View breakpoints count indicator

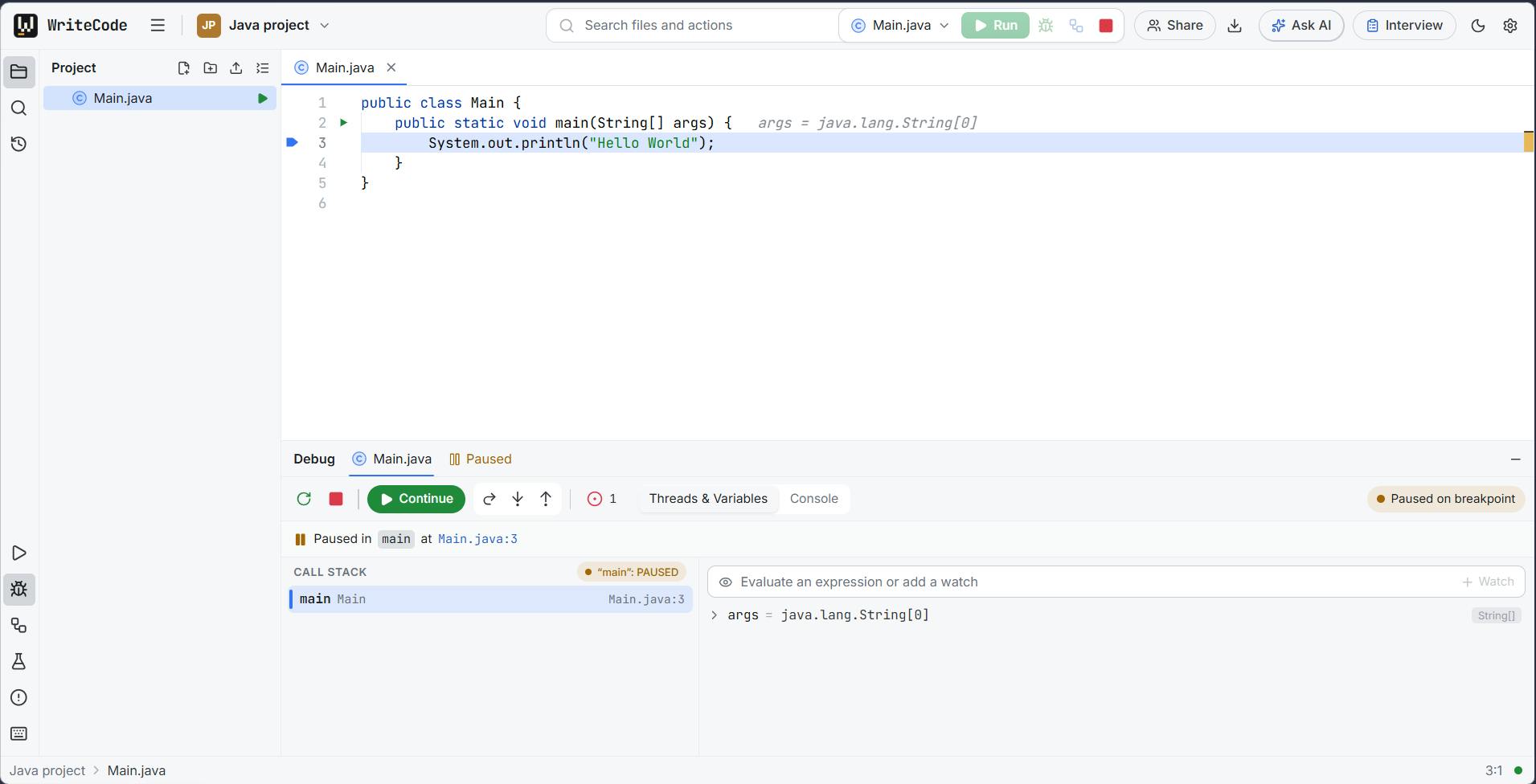tap(602, 500)
